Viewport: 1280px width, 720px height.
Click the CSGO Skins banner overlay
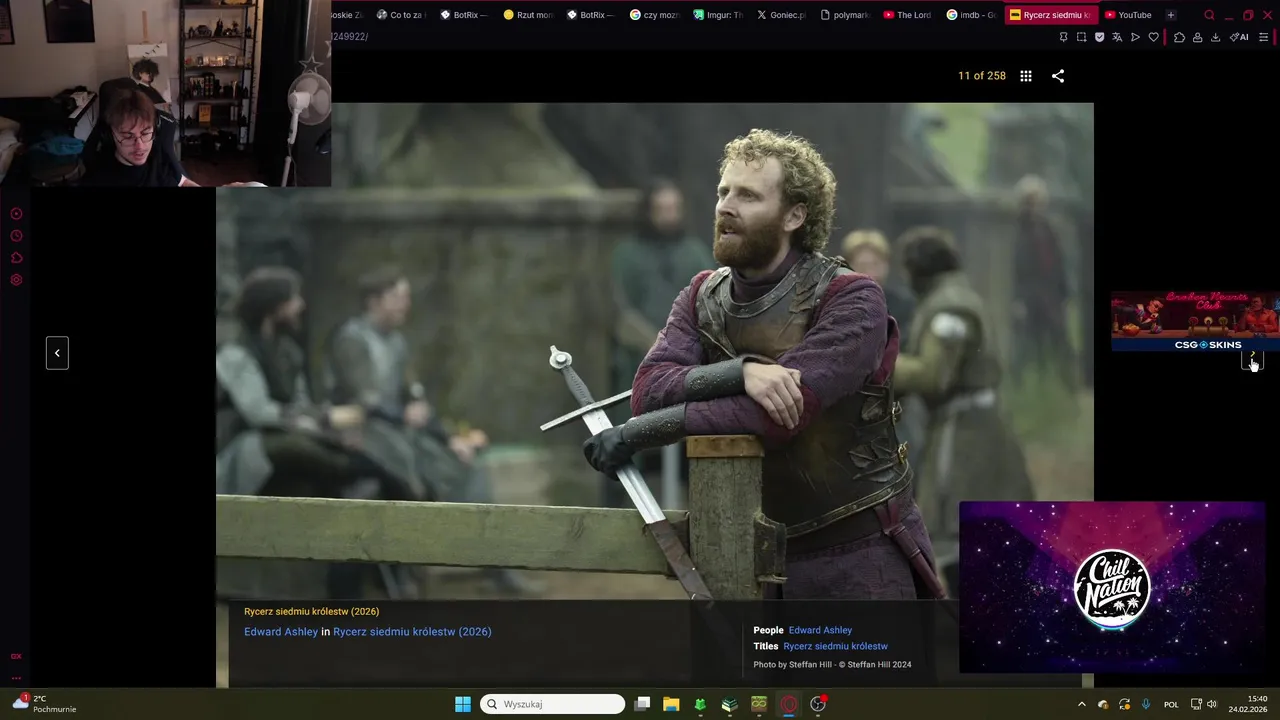pos(1195,321)
